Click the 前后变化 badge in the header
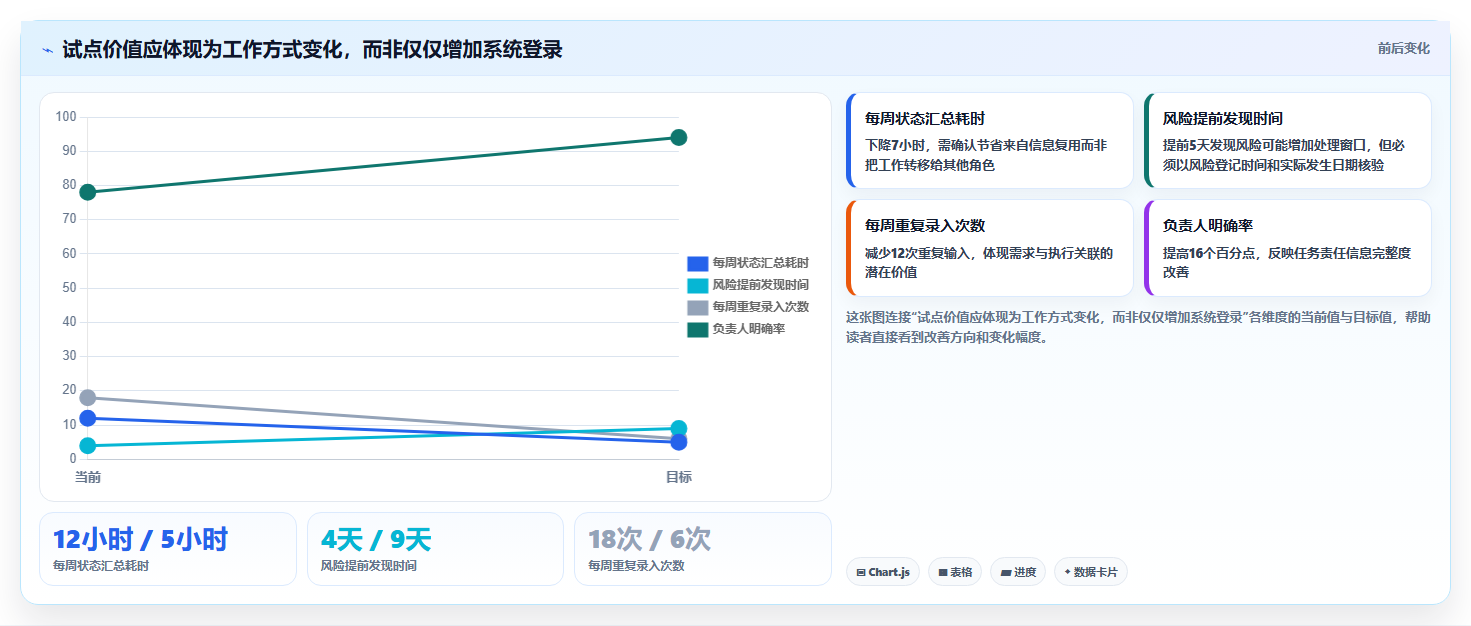 pyautogui.click(x=1403, y=48)
